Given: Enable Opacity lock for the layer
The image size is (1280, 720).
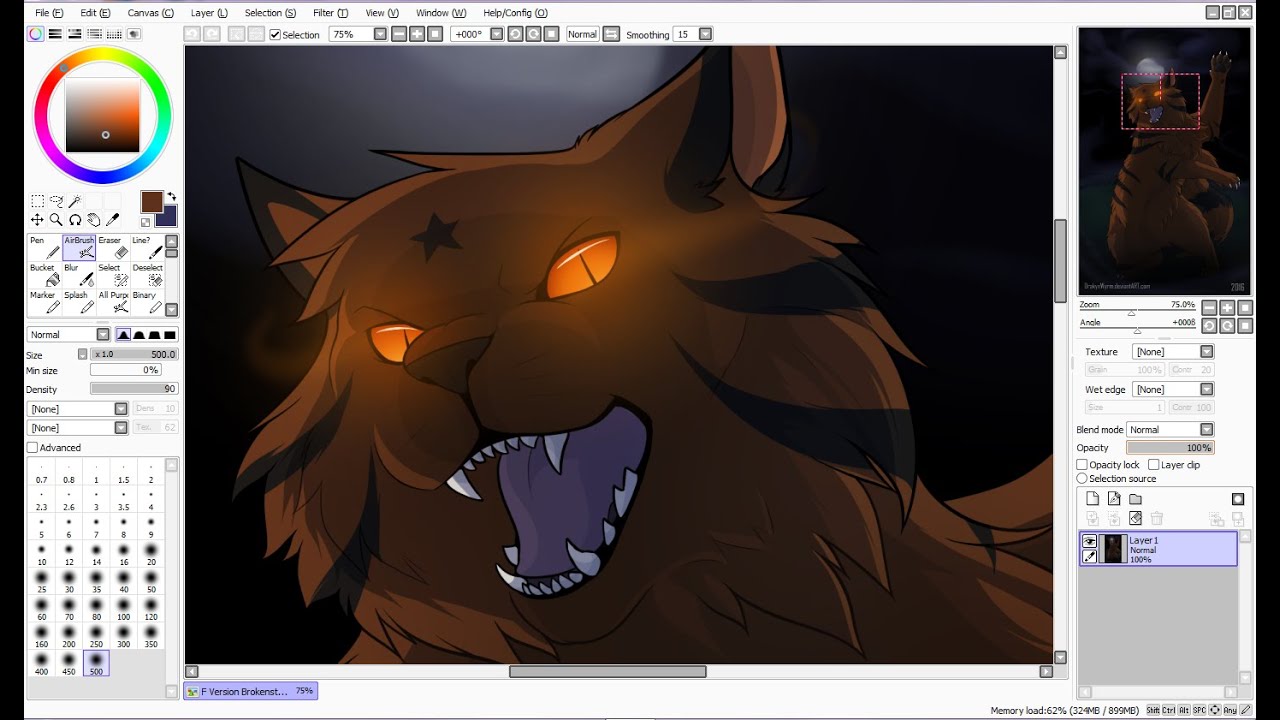Looking at the screenshot, I should 1082,465.
